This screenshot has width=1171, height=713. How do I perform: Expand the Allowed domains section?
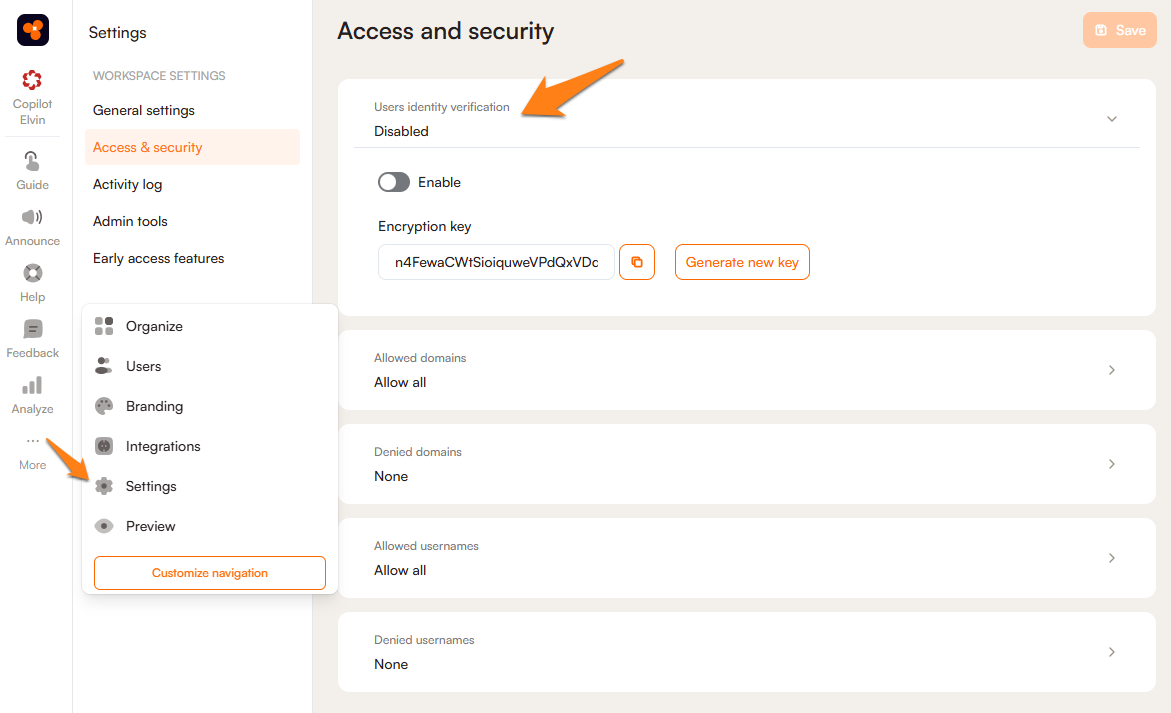[x=1111, y=370]
